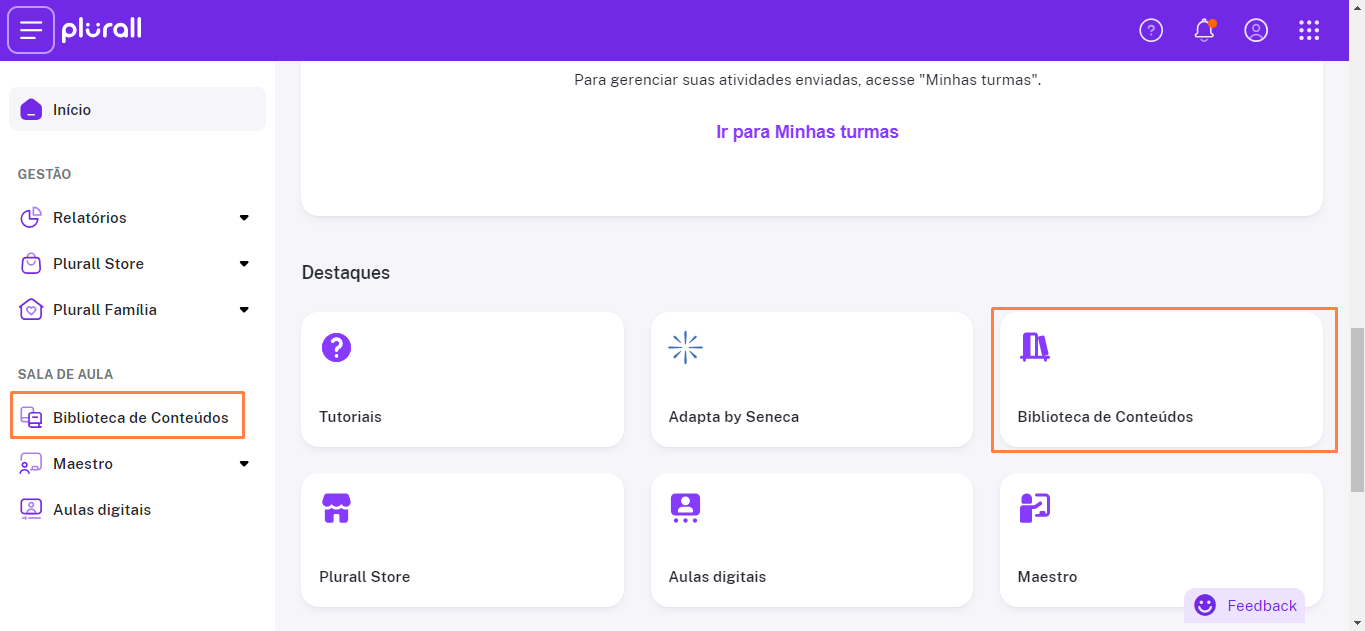Check the notifications bell icon
This screenshot has height=631, width=1365.
[1205, 30]
